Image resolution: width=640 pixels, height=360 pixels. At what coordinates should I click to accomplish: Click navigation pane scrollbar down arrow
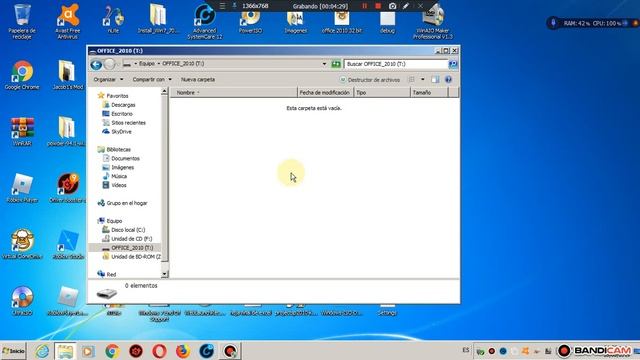164,274
